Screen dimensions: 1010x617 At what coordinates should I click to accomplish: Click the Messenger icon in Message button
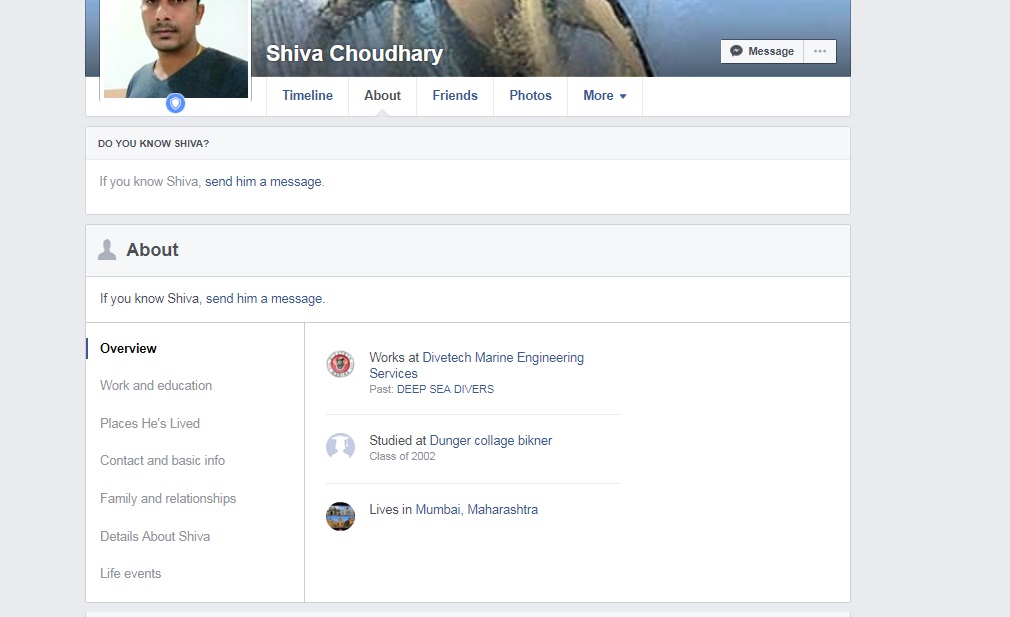736,51
